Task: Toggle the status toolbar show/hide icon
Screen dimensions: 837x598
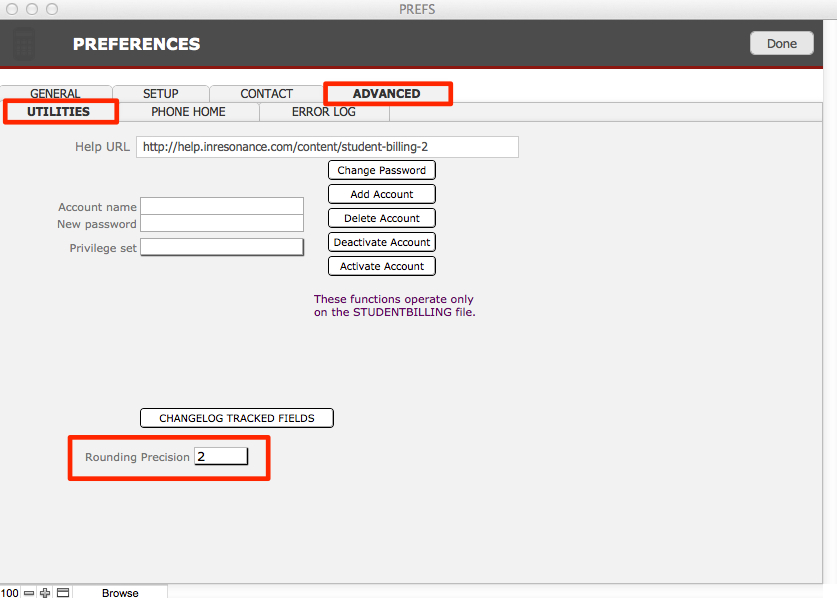Action: 62,593
